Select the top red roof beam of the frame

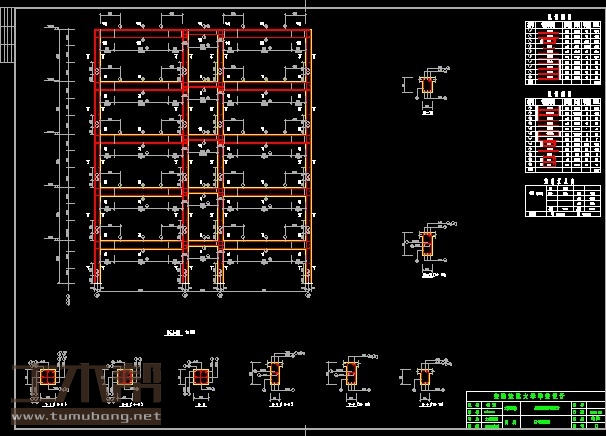coord(200,33)
